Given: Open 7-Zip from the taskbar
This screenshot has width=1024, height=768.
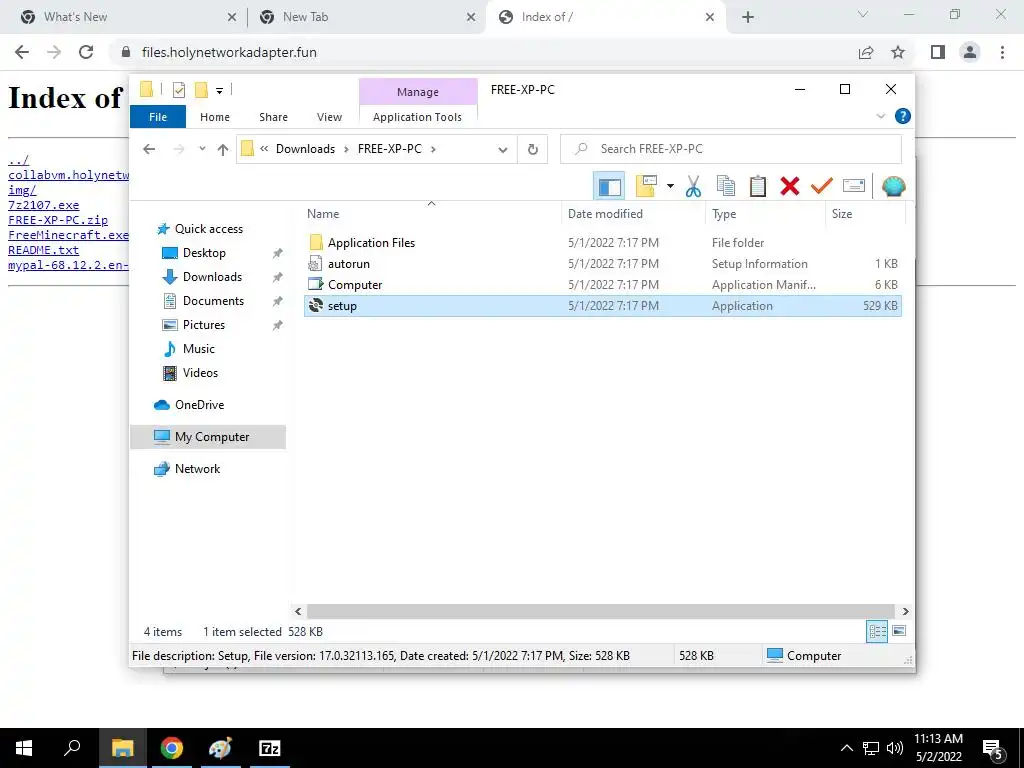Looking at the screenshot, I should (x=270, y=748).
